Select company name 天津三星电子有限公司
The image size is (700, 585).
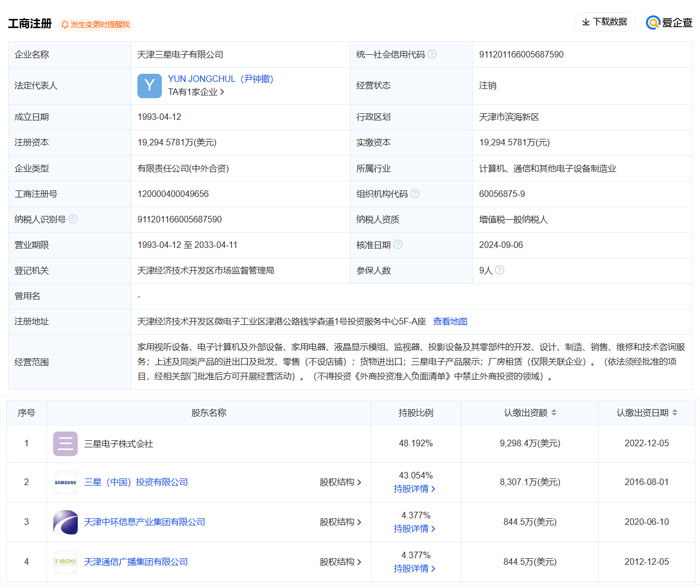tap(180, 54)
